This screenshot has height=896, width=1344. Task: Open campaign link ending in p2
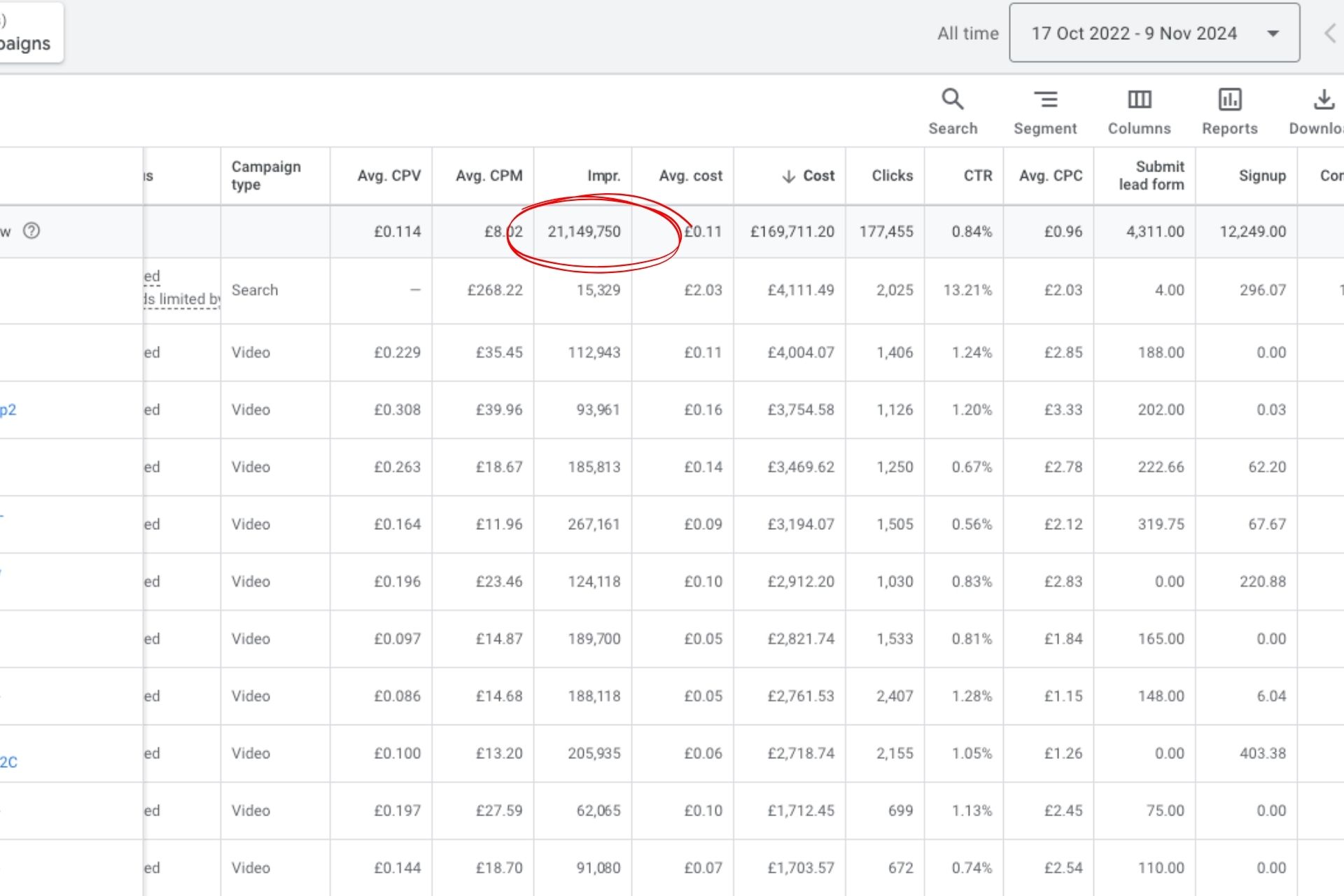tap(8, 409)
